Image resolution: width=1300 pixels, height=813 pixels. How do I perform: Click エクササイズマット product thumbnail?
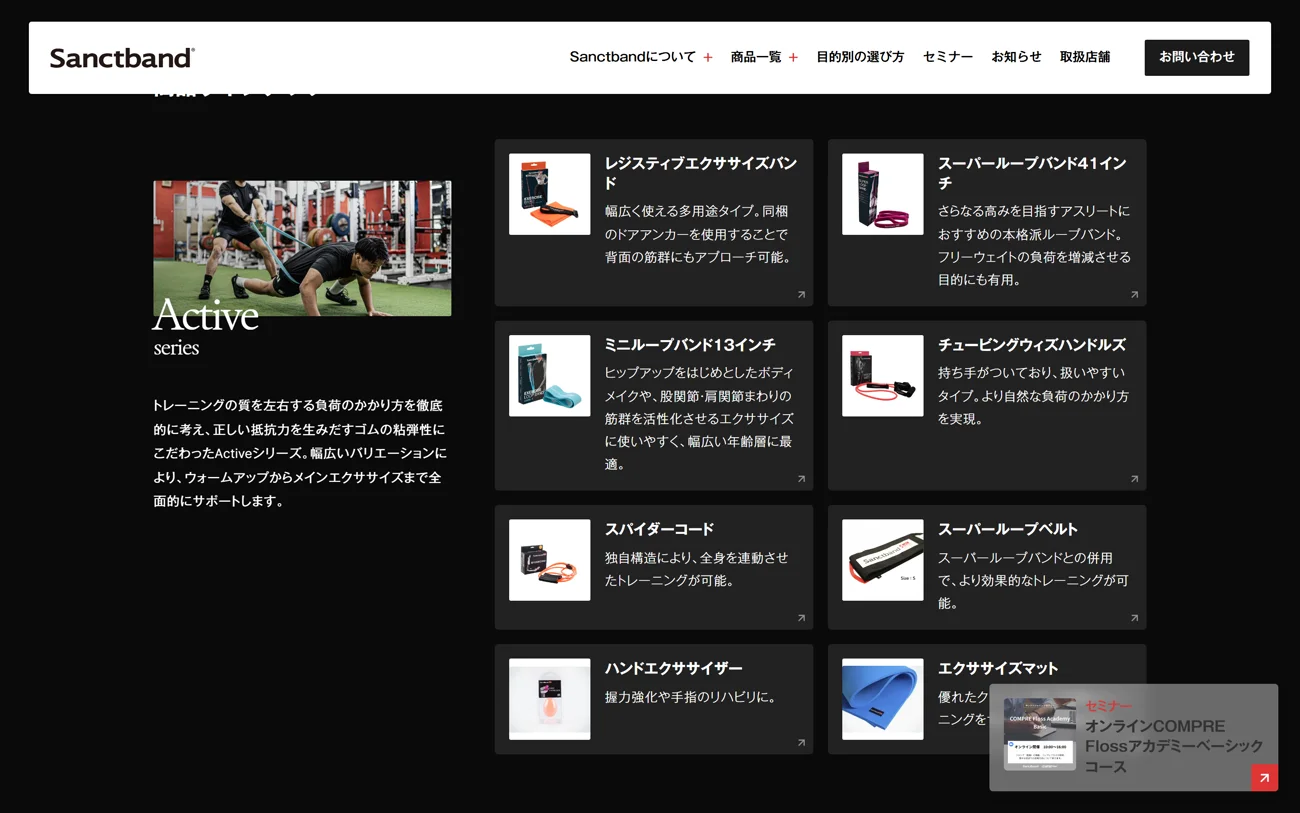point(882,699)
